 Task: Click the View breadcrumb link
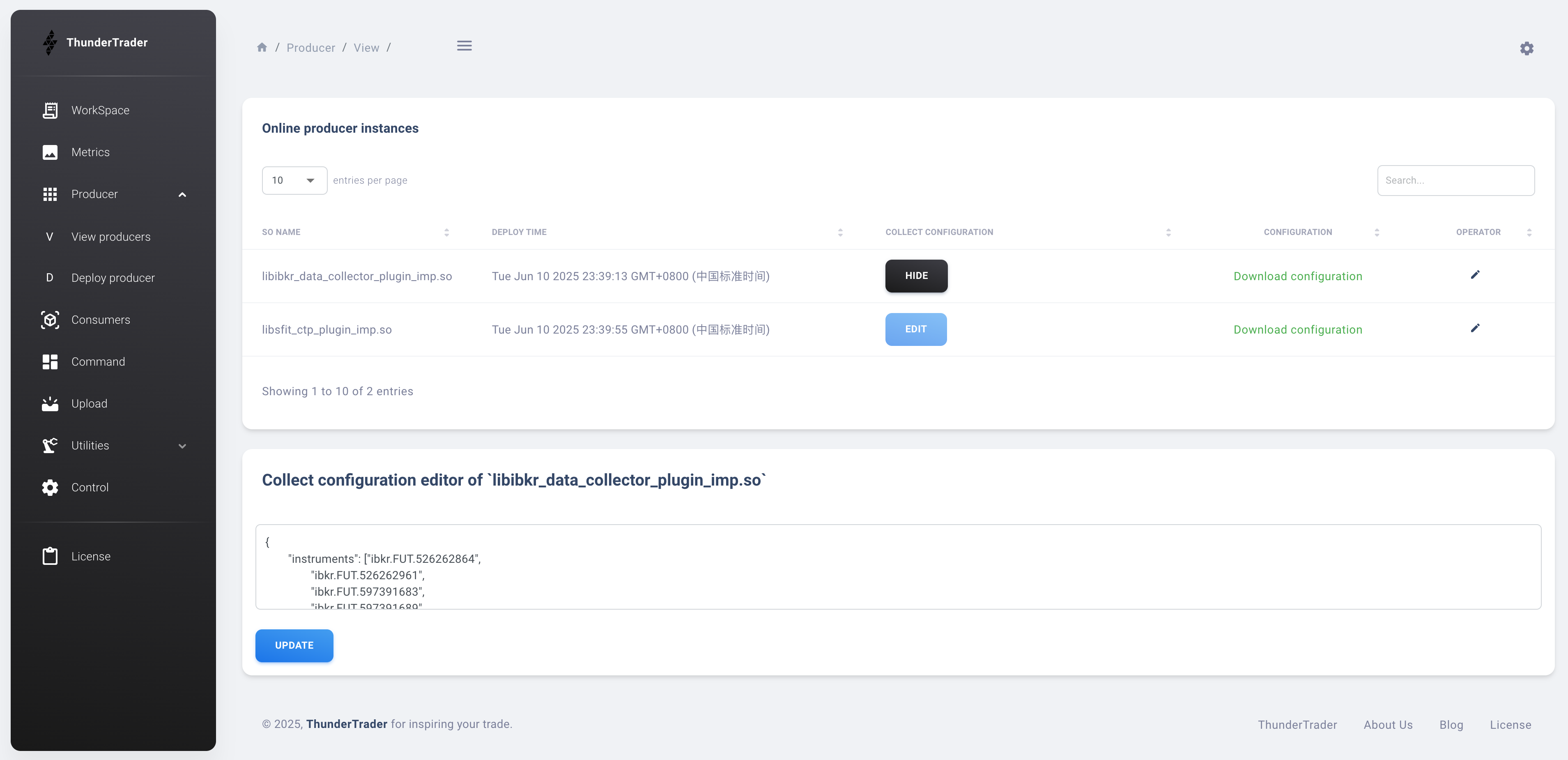pyautogui.click(x=366, y=48)
